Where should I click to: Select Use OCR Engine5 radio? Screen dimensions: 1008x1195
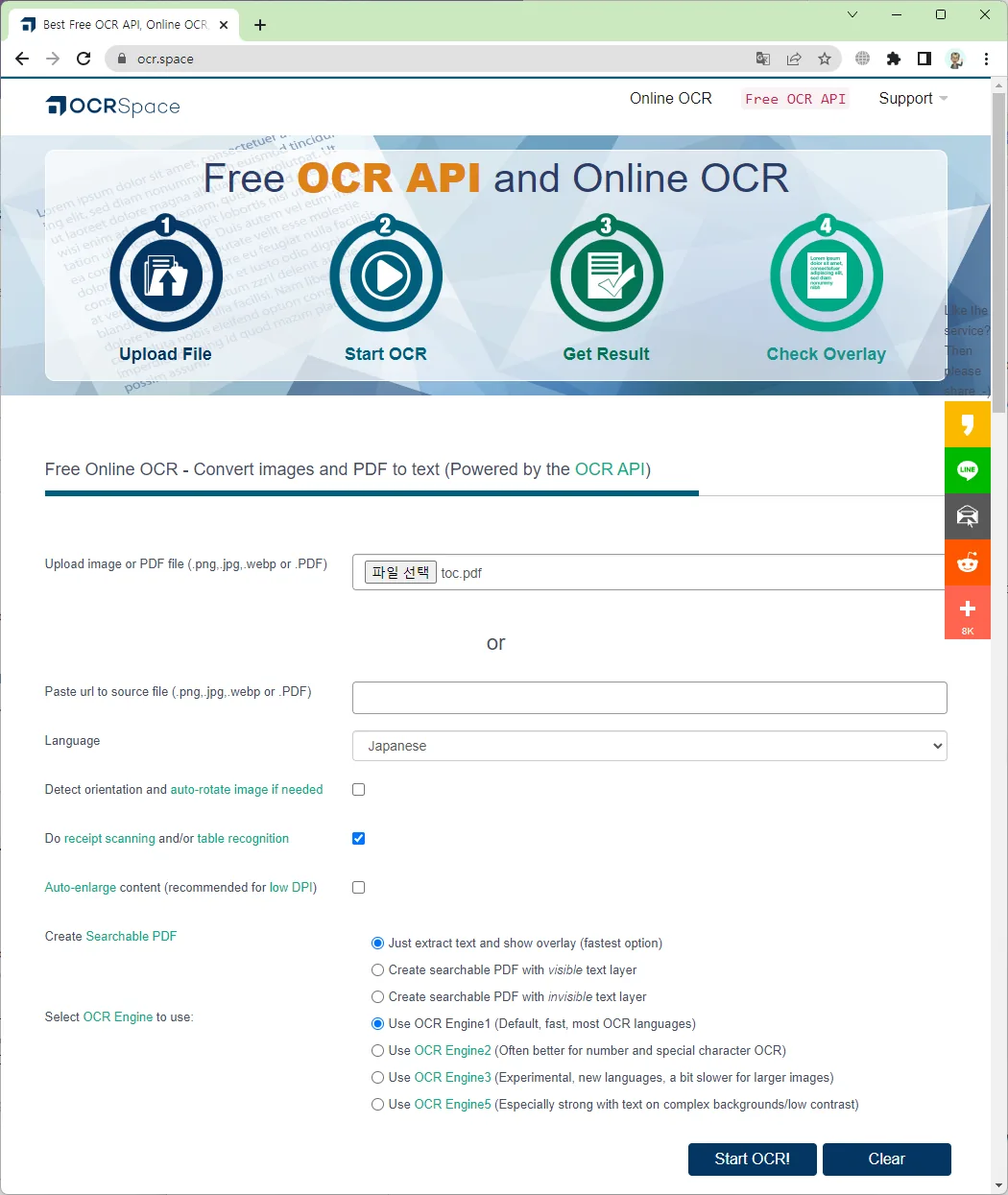[x=378, y=1104]
